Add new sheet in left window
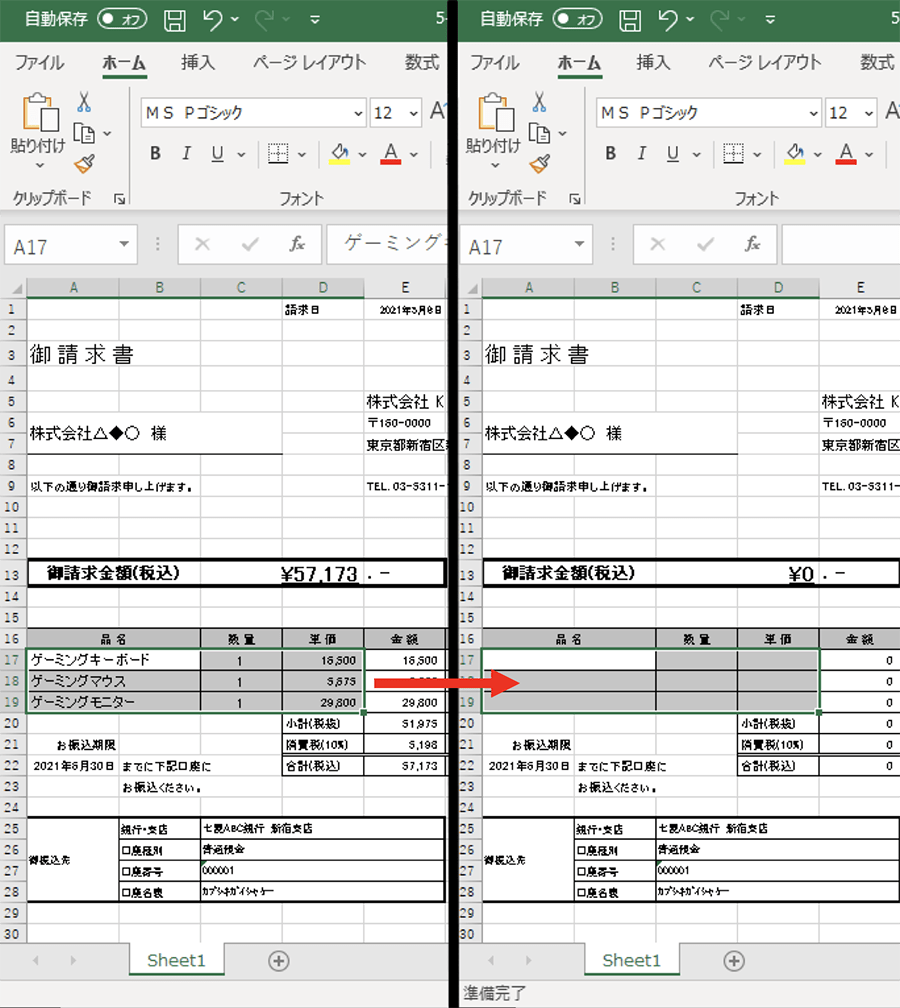 pos(278,961)
